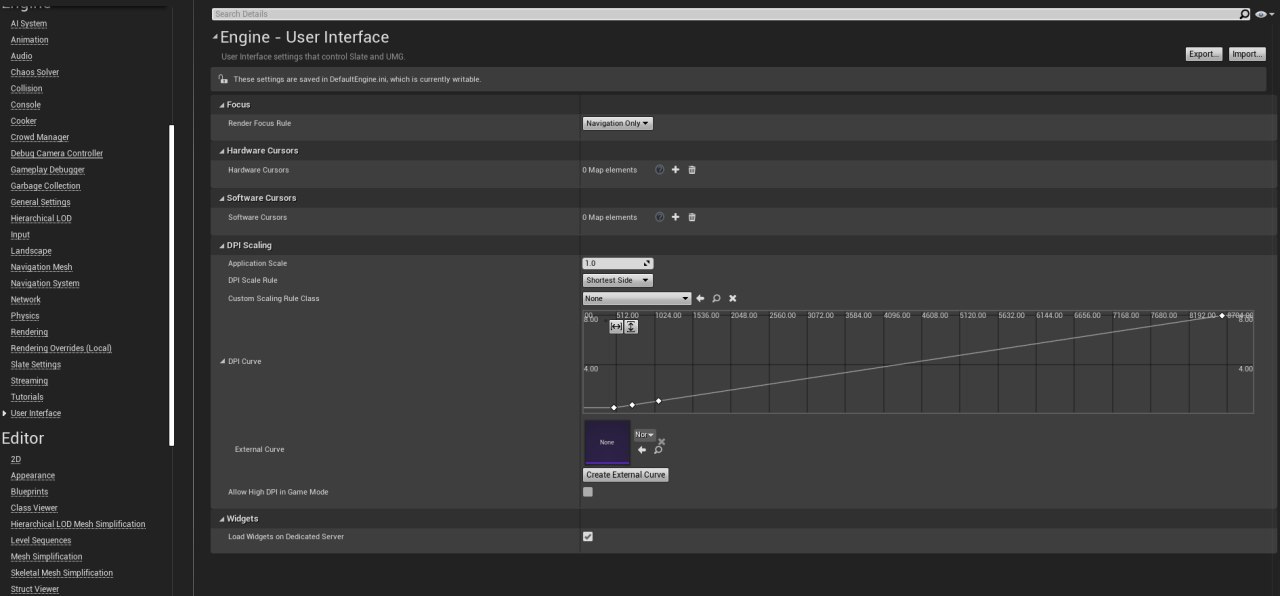The height and width of the screenshot is (596, 1280).
Task: Open Gameplay Debugger settings
Action: click(x=48, y=170)
